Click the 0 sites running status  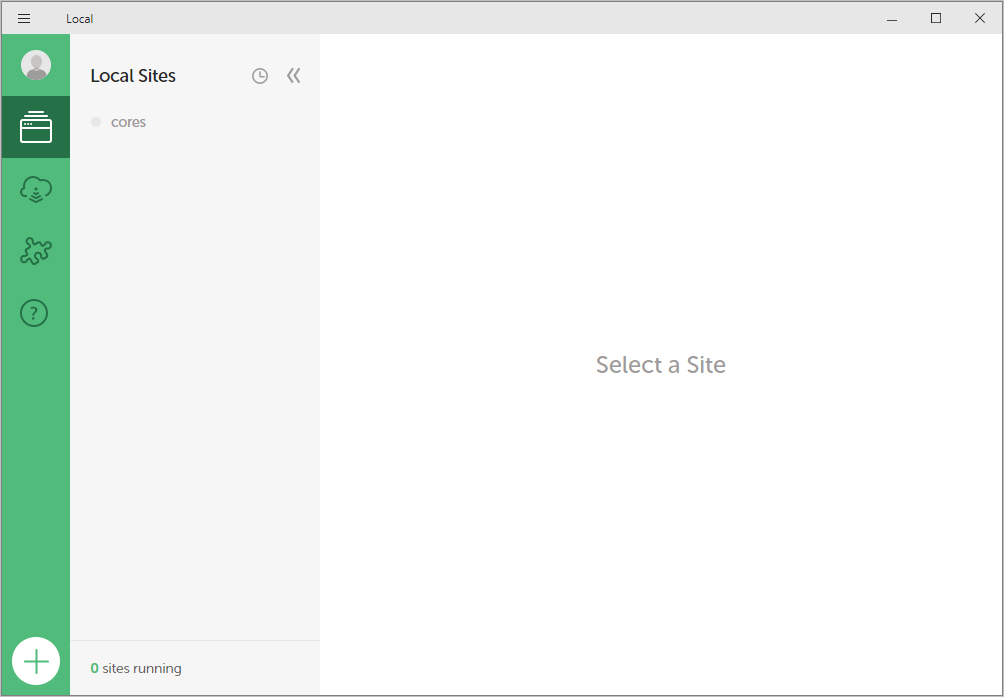coord(136,668)
